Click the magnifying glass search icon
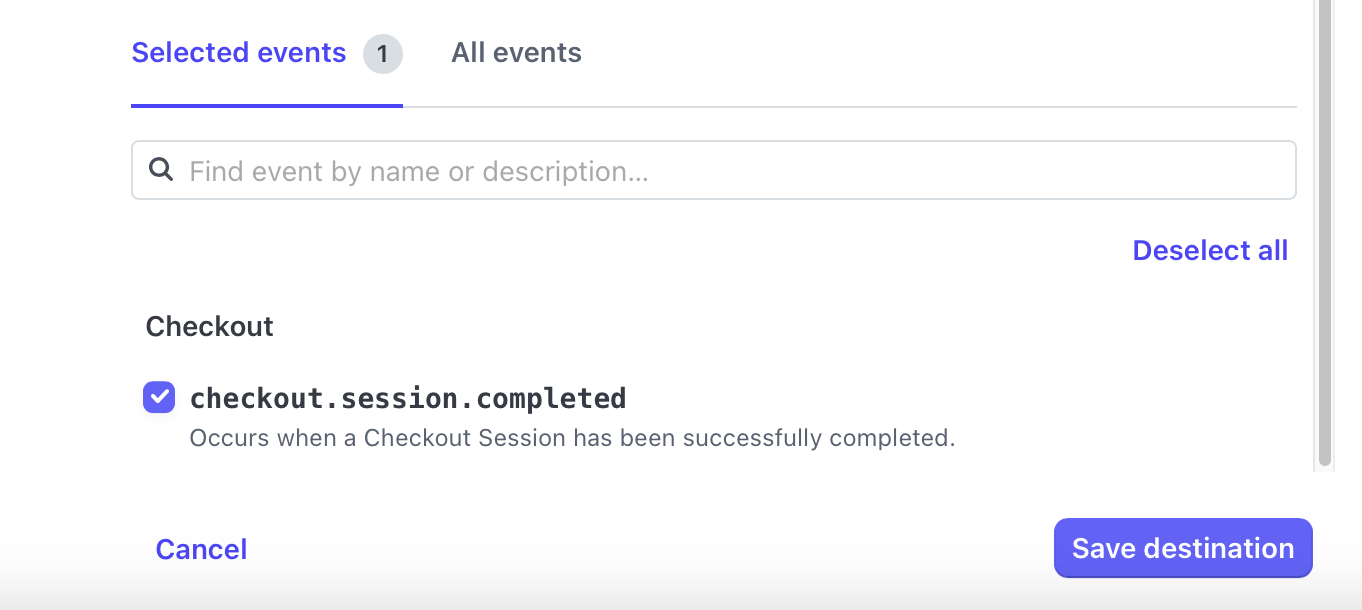The height and width of the screenshot is (610, 1362). [161, 170]
